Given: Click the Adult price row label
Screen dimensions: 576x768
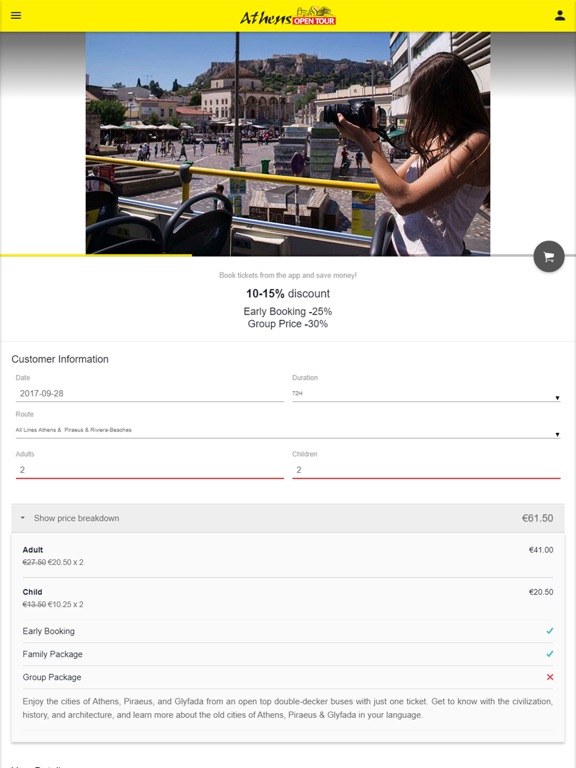Looking at the screenshot, I should click(x=33, y=550).
